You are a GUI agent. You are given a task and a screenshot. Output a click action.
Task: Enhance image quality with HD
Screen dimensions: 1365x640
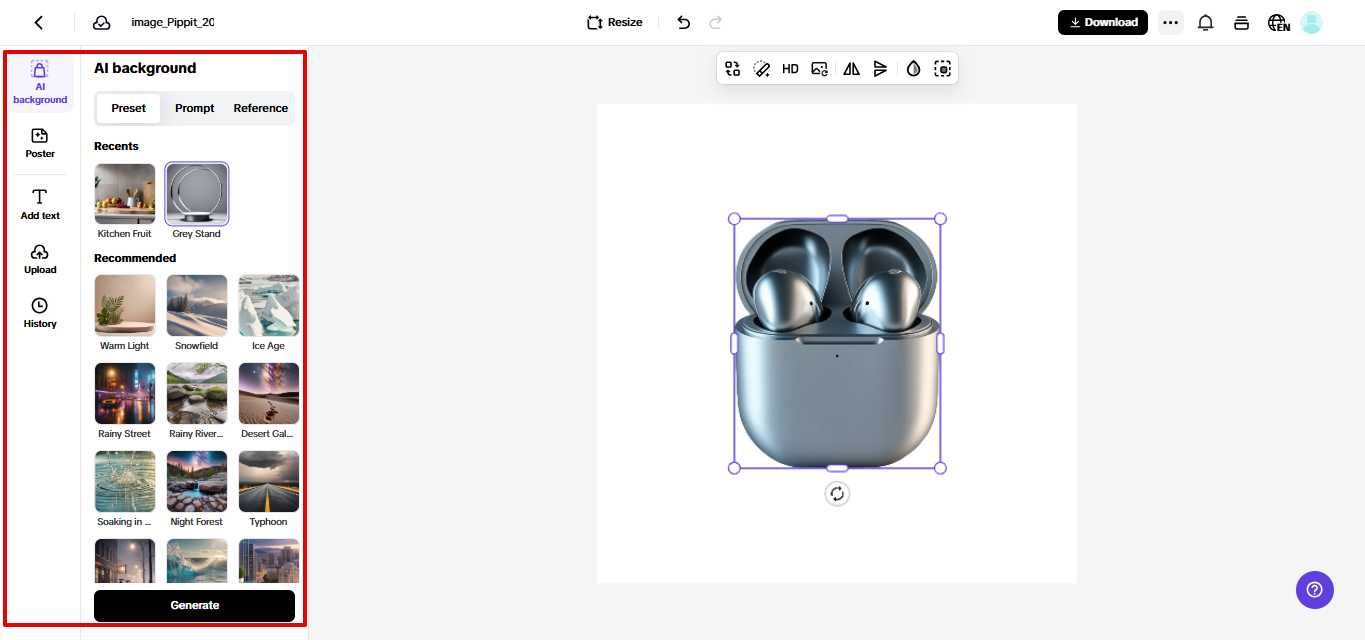790,68
